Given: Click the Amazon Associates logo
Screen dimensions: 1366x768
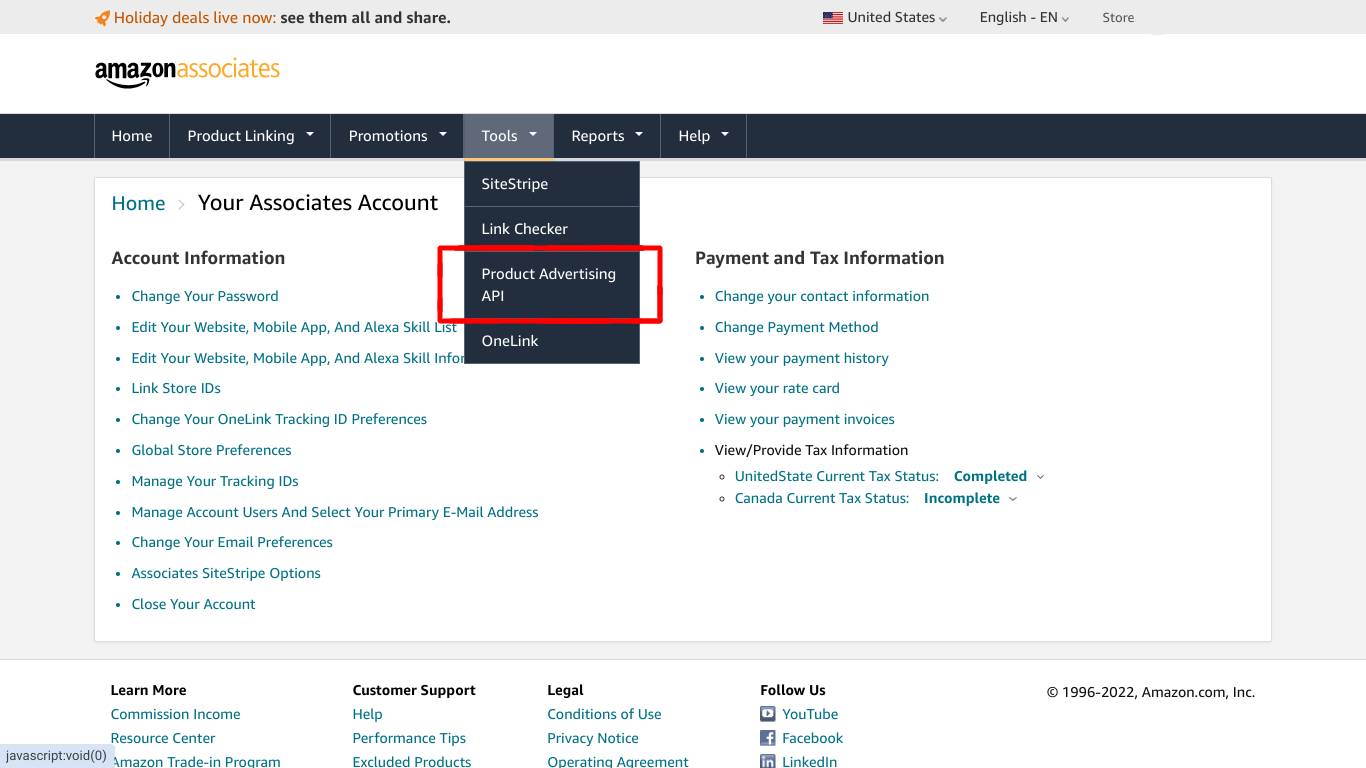Looking at the screenshot, I should pyautogui.click(x=186, y=70).
